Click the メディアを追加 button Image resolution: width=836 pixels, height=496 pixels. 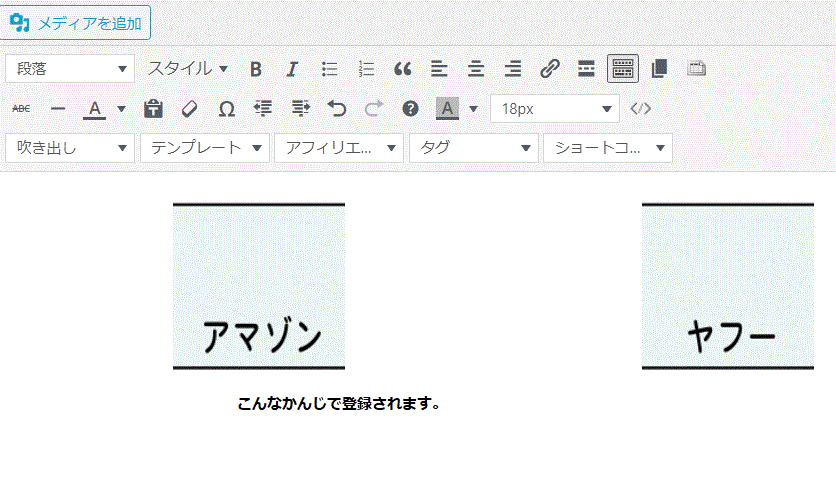pos(75,23)
